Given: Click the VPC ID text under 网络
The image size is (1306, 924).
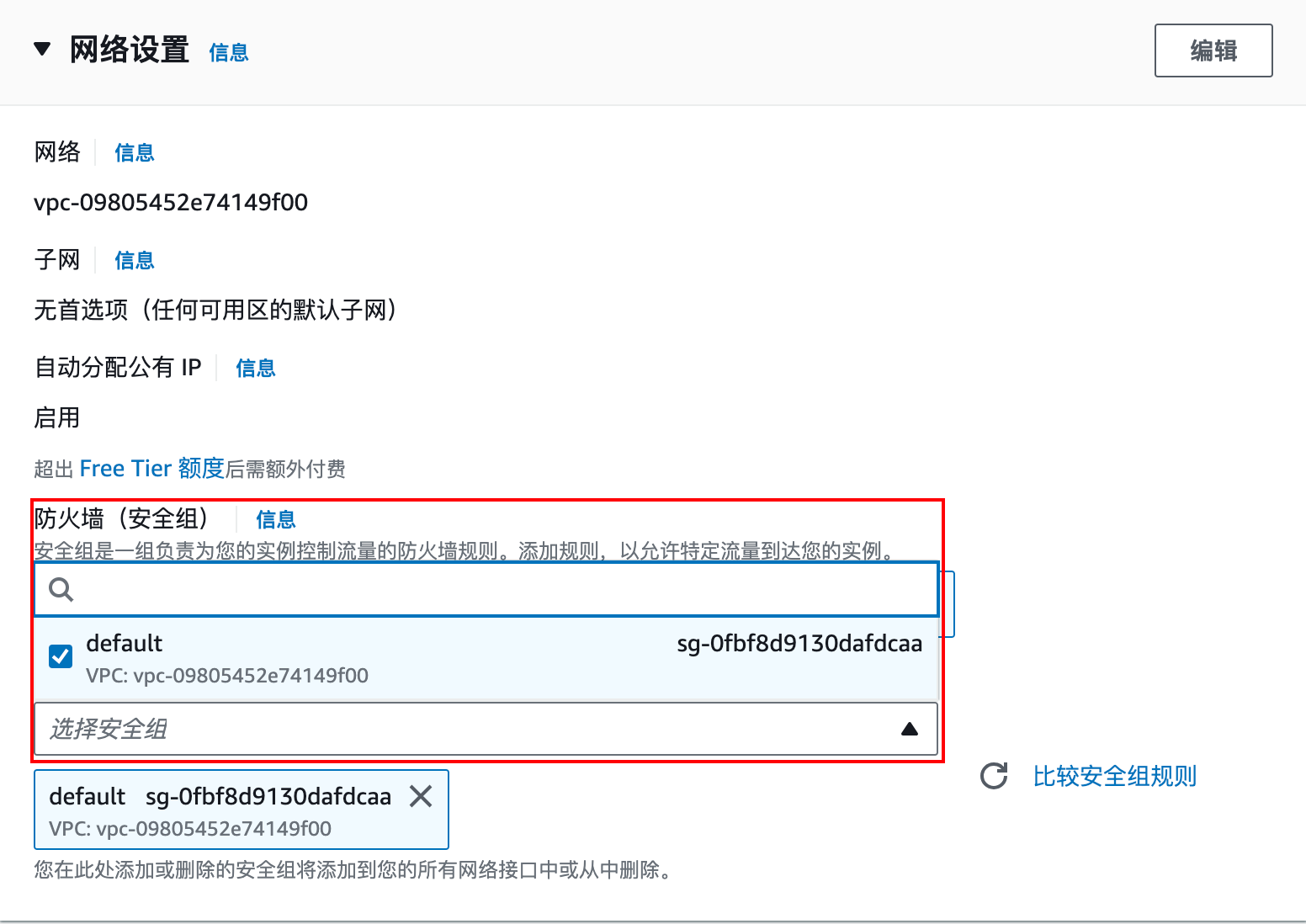Looking at the screenshot, I should [171, 203].
